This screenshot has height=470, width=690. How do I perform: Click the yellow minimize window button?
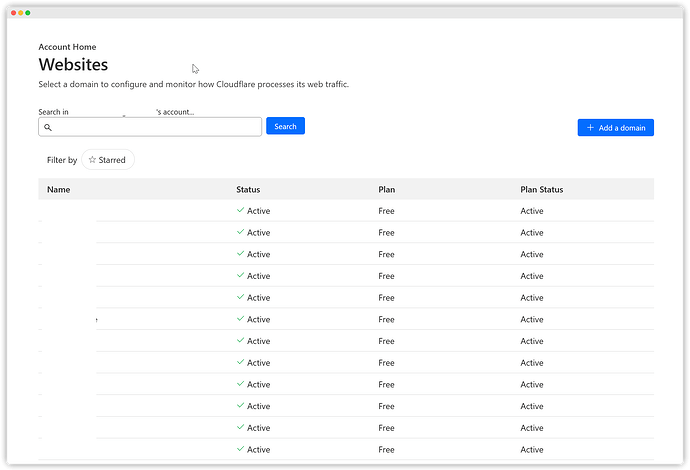(21, 13)
